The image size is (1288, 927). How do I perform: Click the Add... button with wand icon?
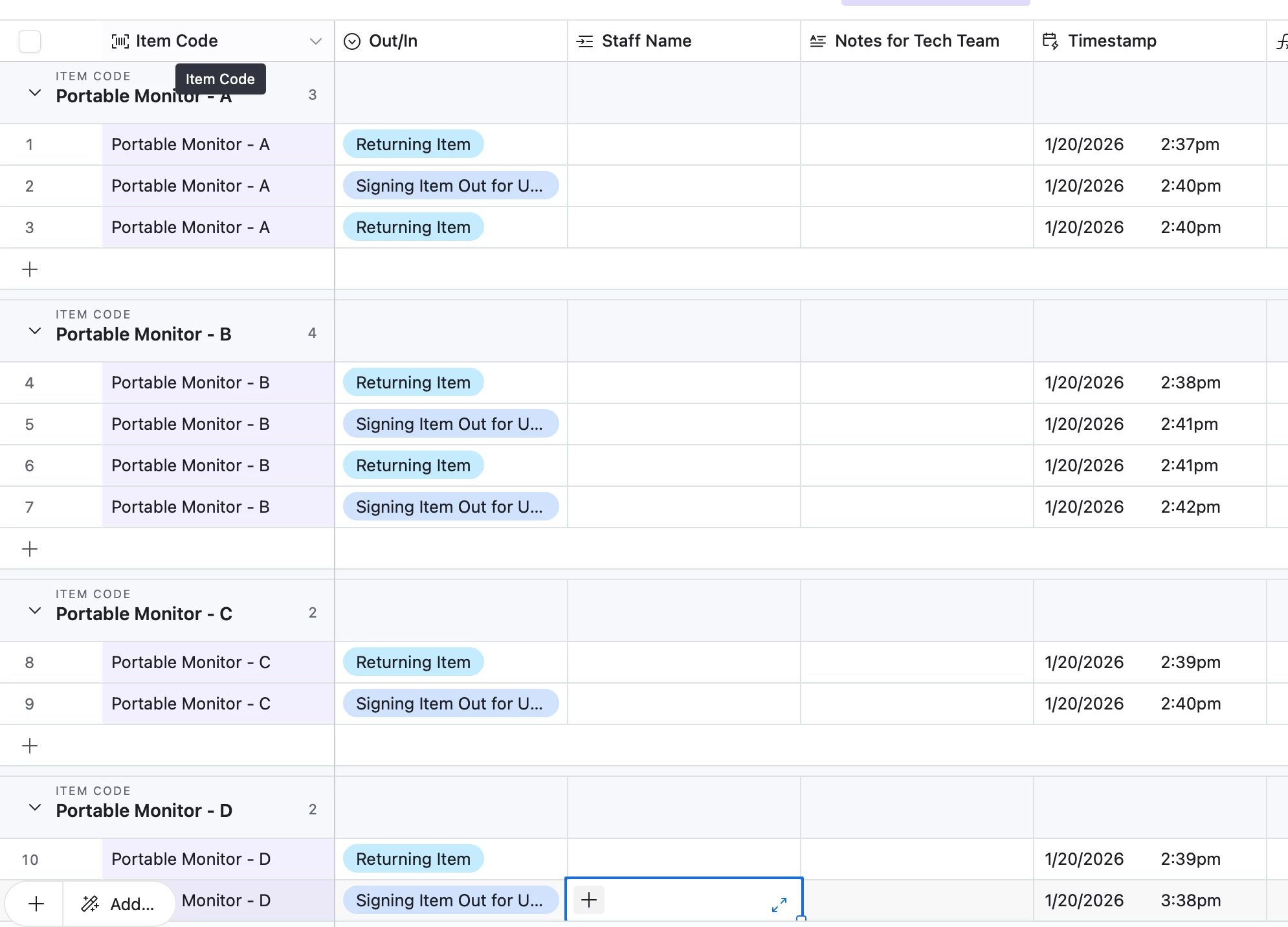[x=118, y=904]
